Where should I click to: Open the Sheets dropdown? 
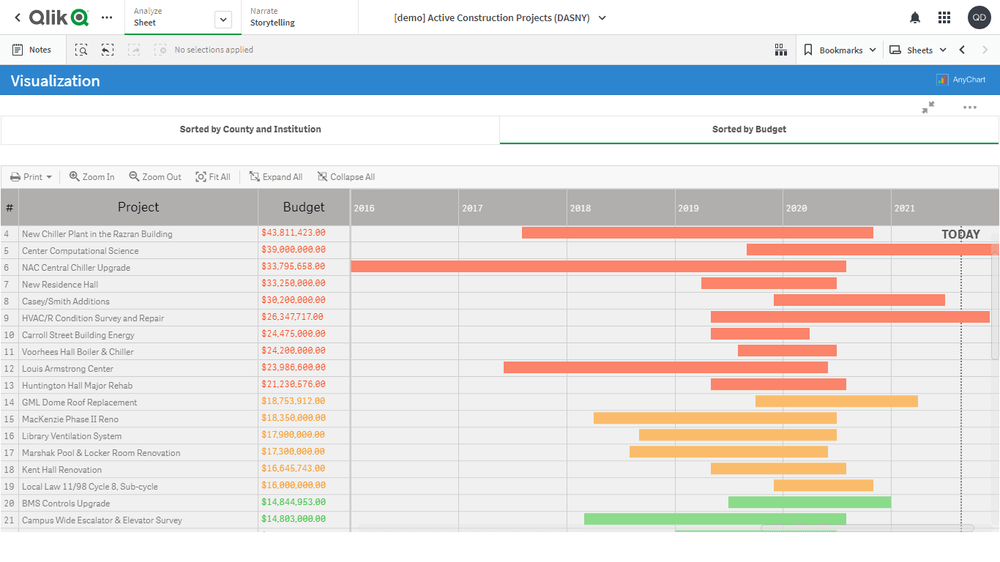[x=918, y=50]
